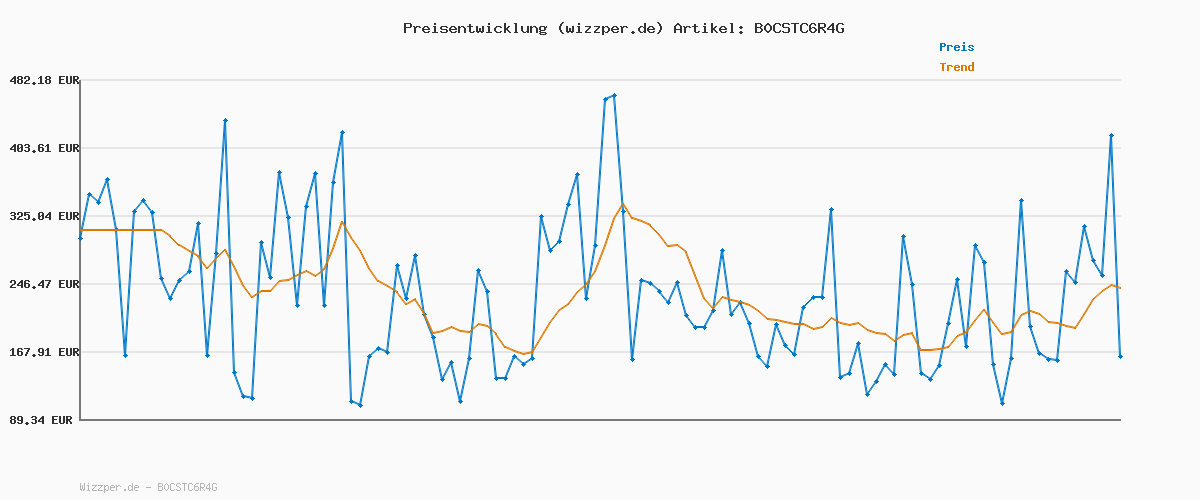Click the 246.47 EUR axis label
The image size is (1200, 500).
pyautogui.click(x=43, y=284)
